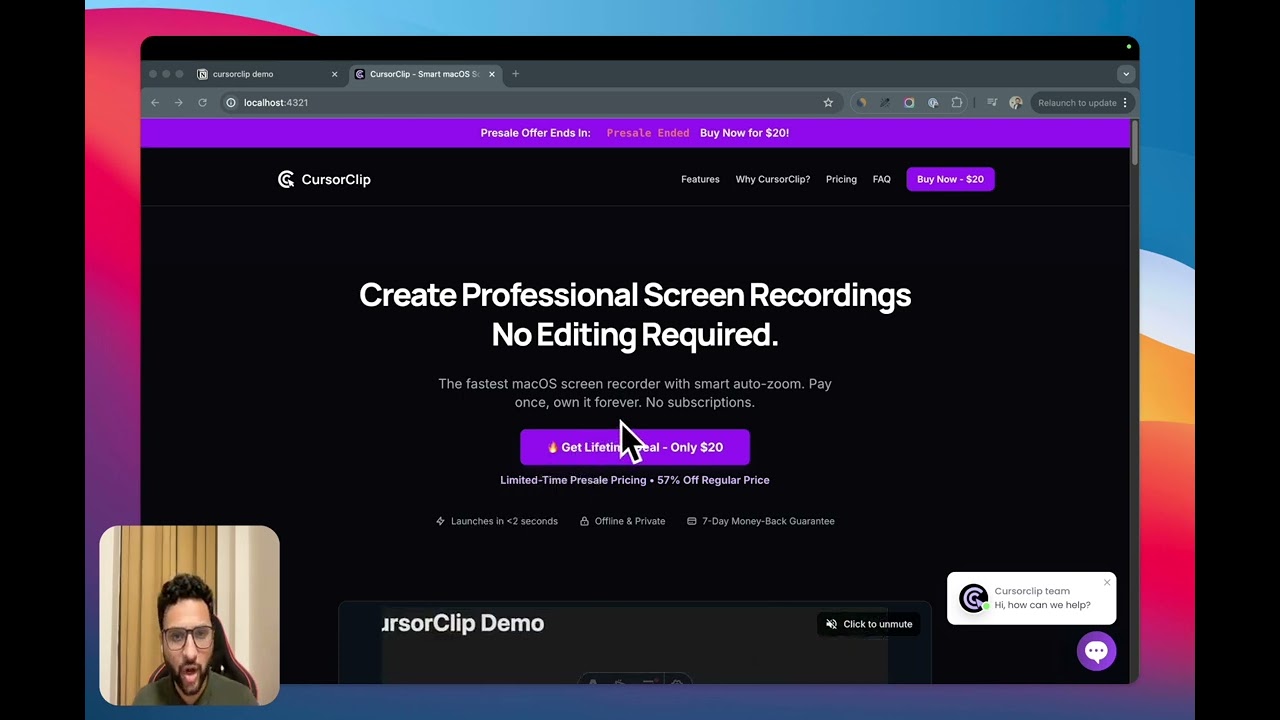This screenshot has width=1280, height=720.
Task: Click the page vertical scrollbar thumb
Action: pyautogui.click(x=1135, y=142)
